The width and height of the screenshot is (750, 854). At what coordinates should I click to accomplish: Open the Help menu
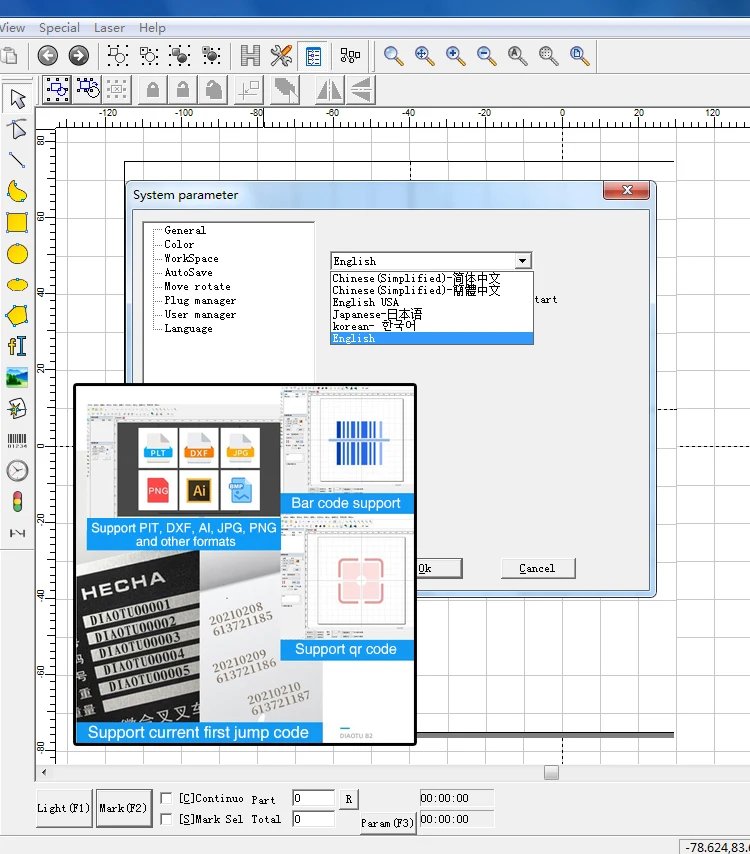(x=152, y=28)
